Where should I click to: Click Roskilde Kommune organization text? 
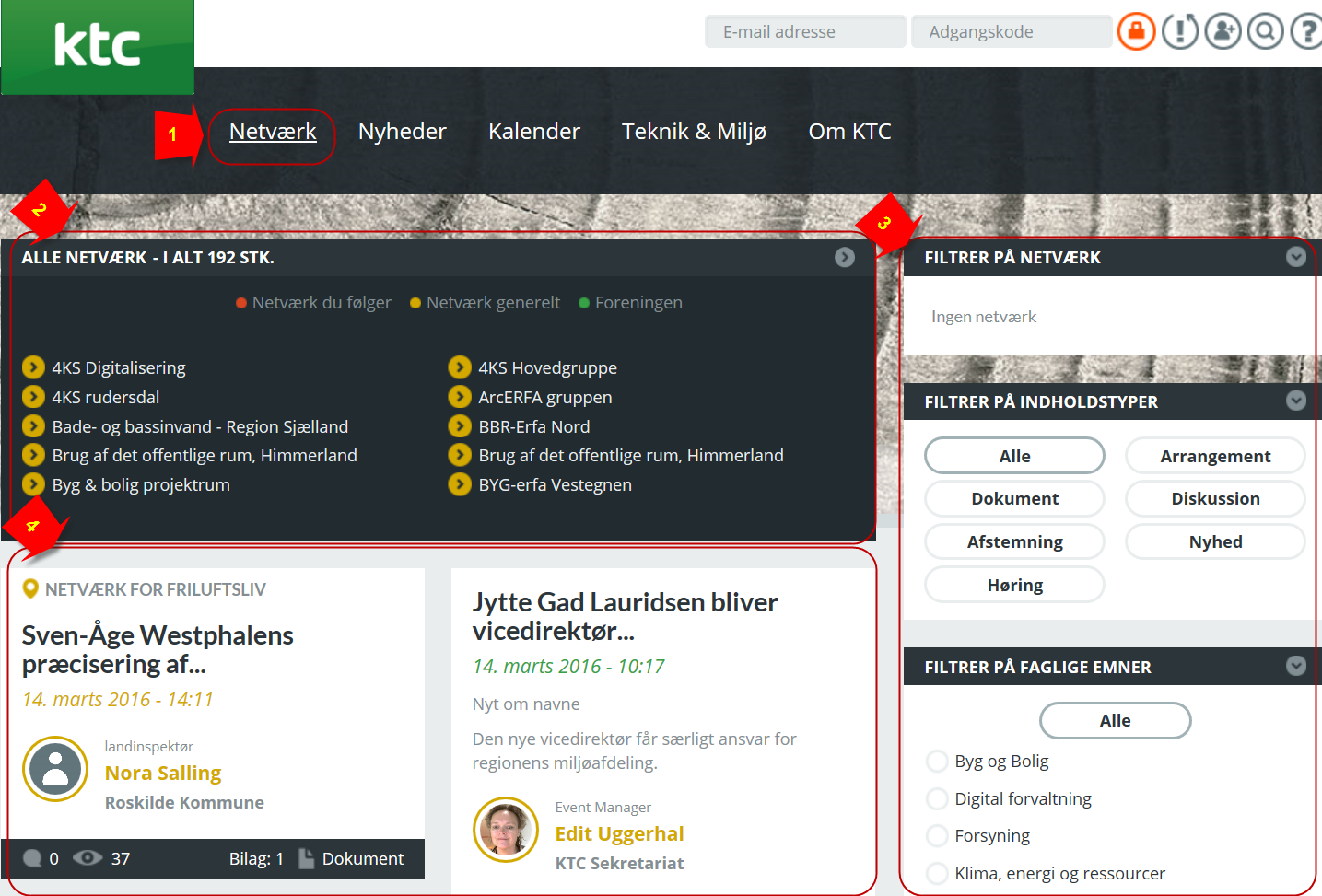click(184, 802)
